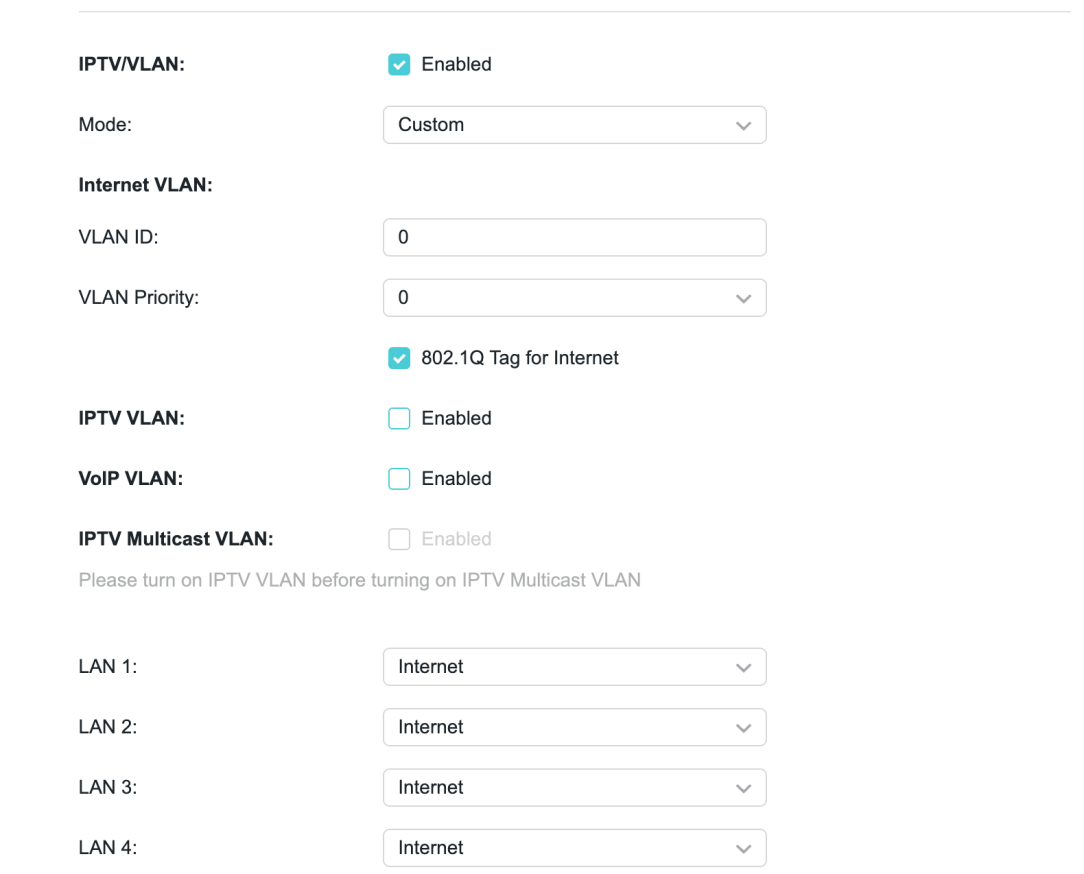
Task: Enable the VoIP VLAN checkbox
Action: [x=399, y=479]
